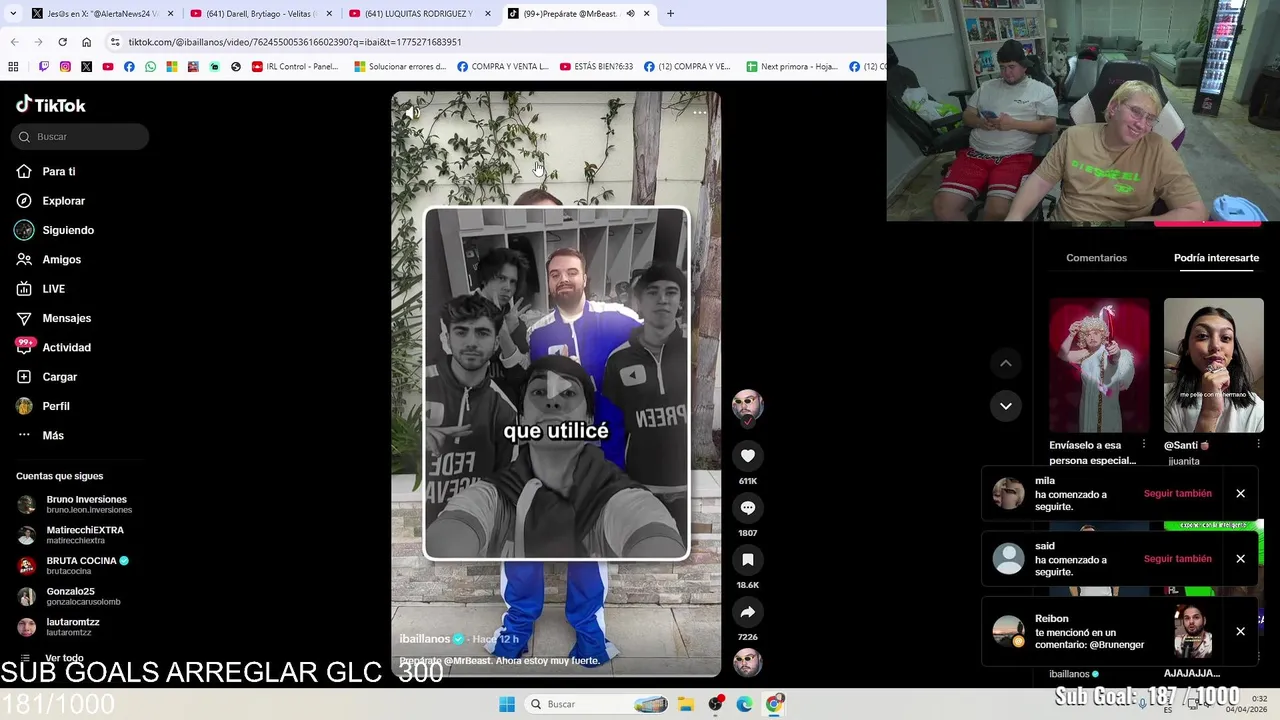The width and height of the screenshot is (1280, 720).
Task: View site information icon in address bar
Action: (115, 42)
